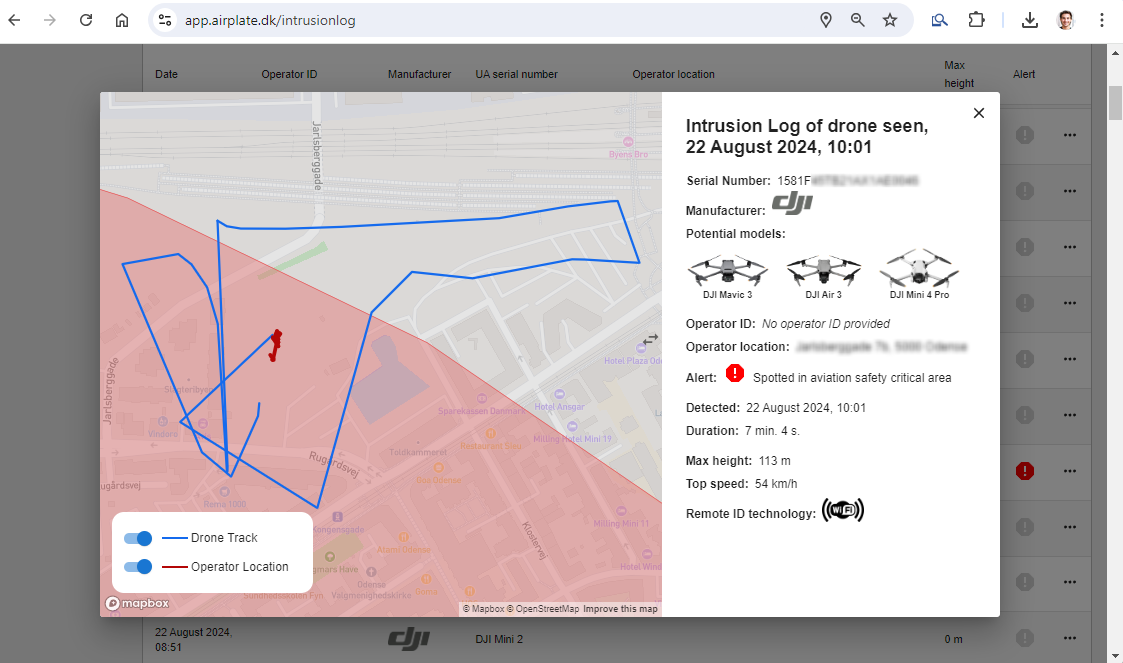The height and width of the screenshot is (663, 1123).
Task: Click the DJI Mini 2 table cell
Action: point(499,639)
